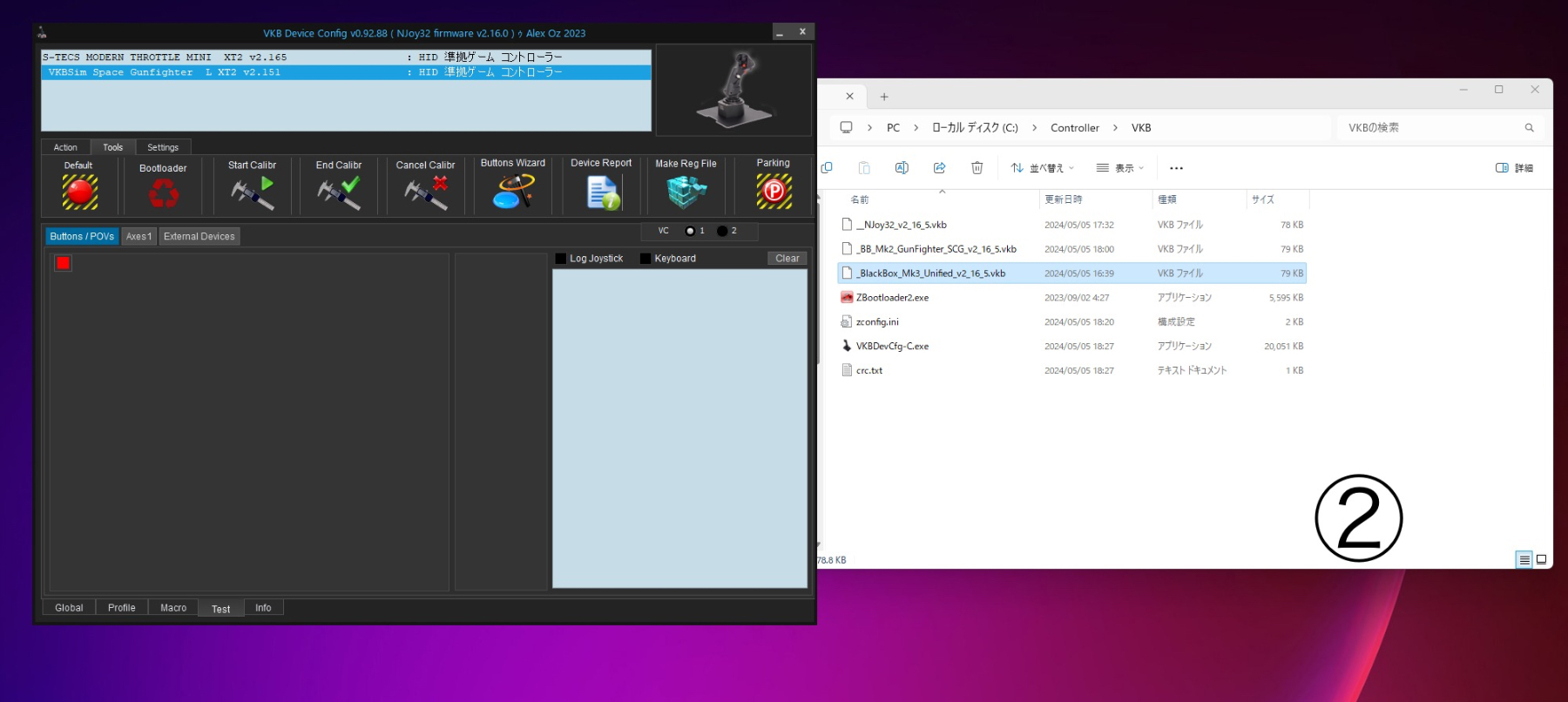Screen dimensions: 1568x702
Task: Click the PC monitor icon in address bar
Action: (846, 127)
